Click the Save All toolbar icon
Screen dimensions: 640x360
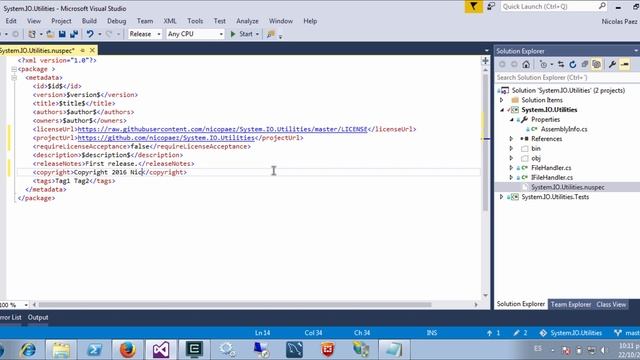[74, 34]
